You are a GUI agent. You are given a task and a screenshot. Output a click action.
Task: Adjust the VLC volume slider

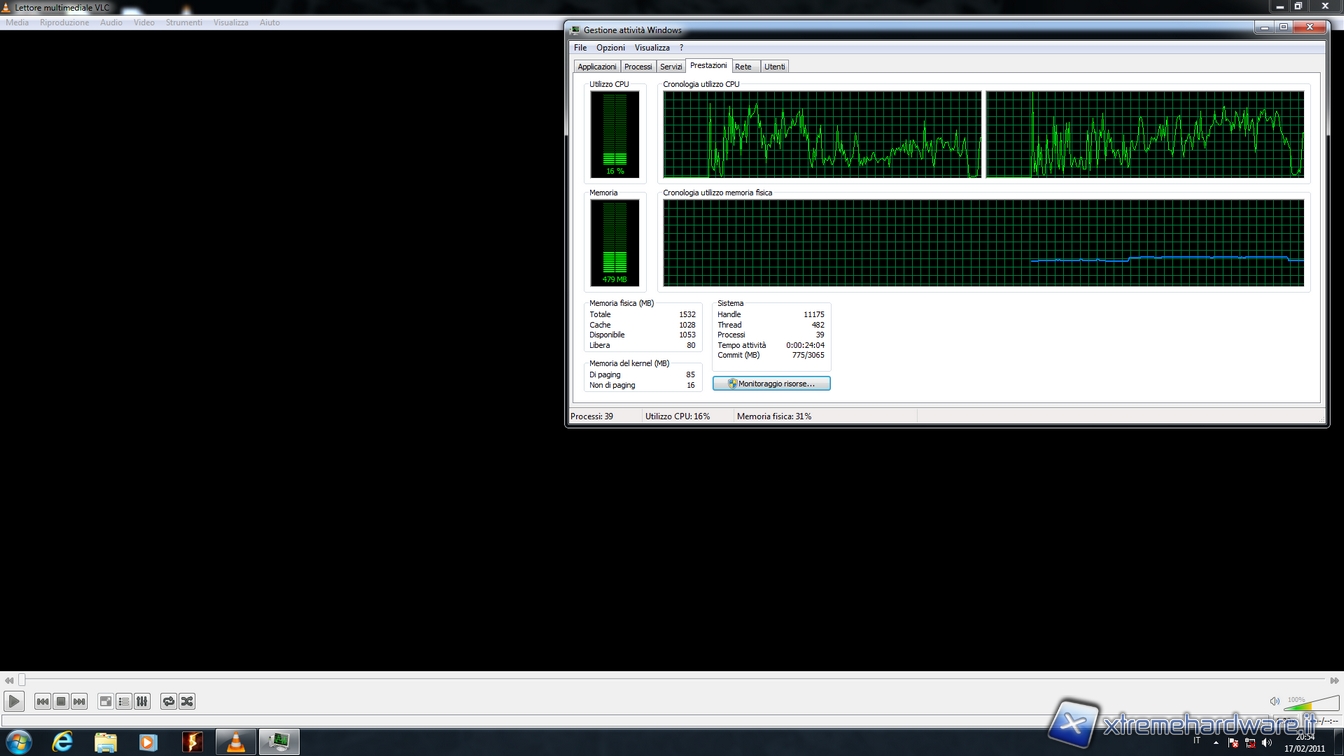point(1312,704)
